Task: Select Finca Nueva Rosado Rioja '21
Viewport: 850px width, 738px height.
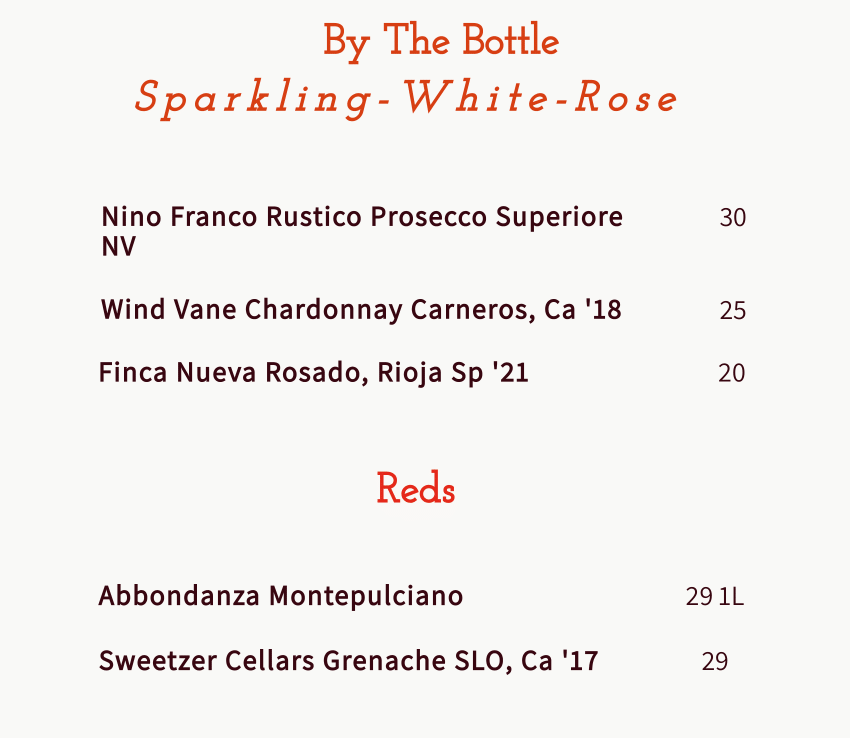Action: click(313, 374)
